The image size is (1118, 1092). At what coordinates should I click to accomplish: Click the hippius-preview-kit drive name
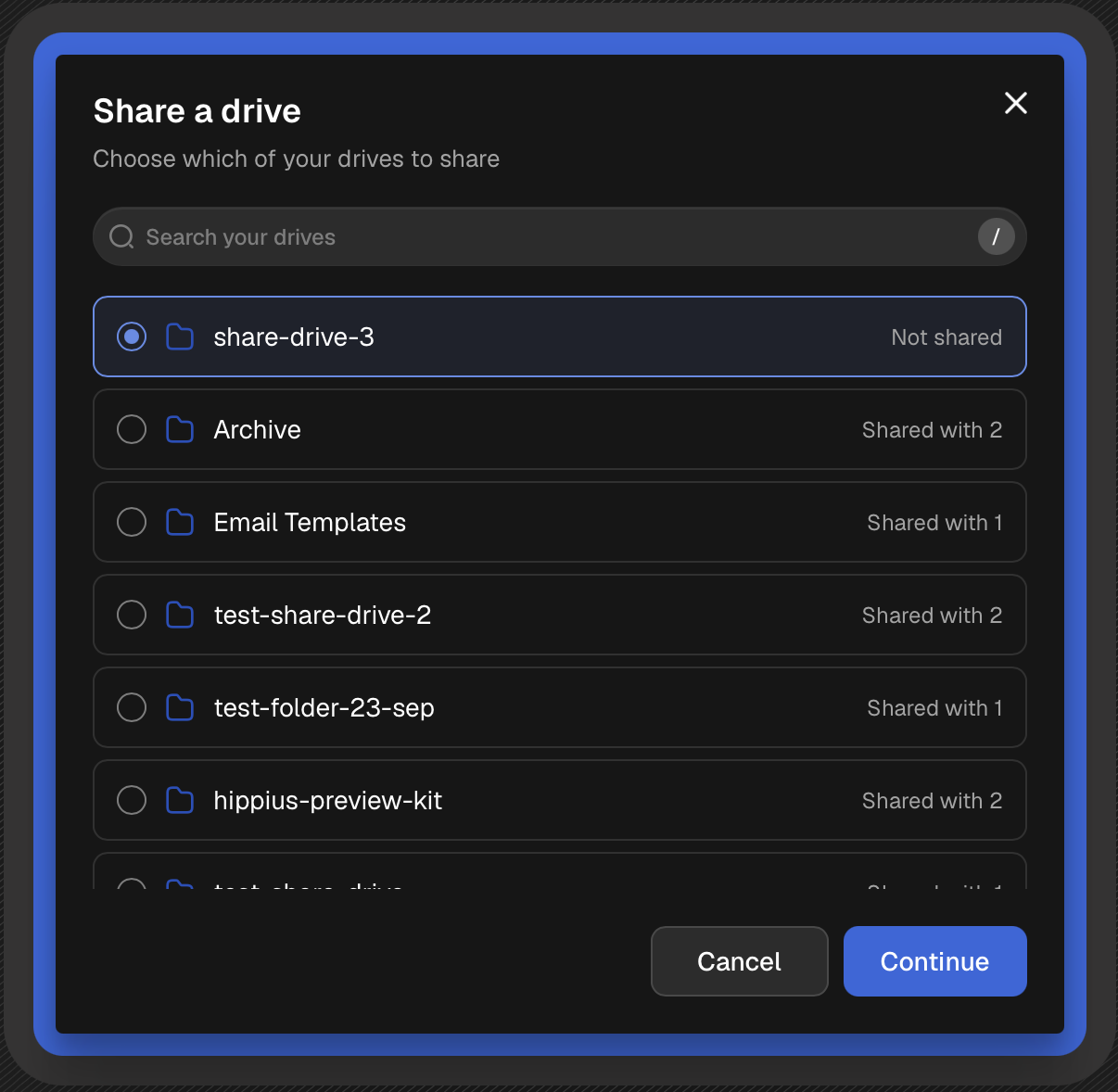click(328, 801)
